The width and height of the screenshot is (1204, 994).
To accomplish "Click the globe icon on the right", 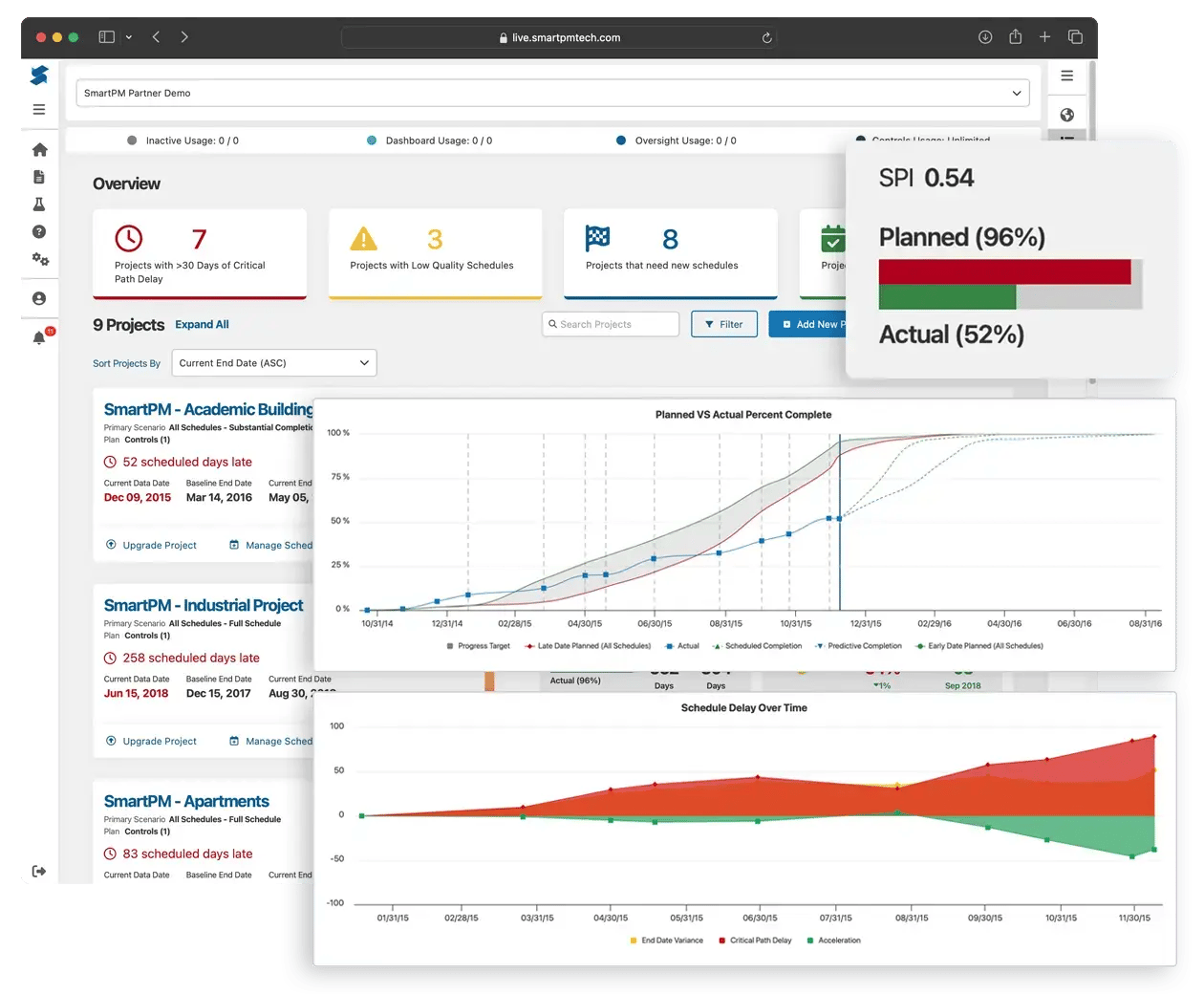I will tap(1067, 115).
